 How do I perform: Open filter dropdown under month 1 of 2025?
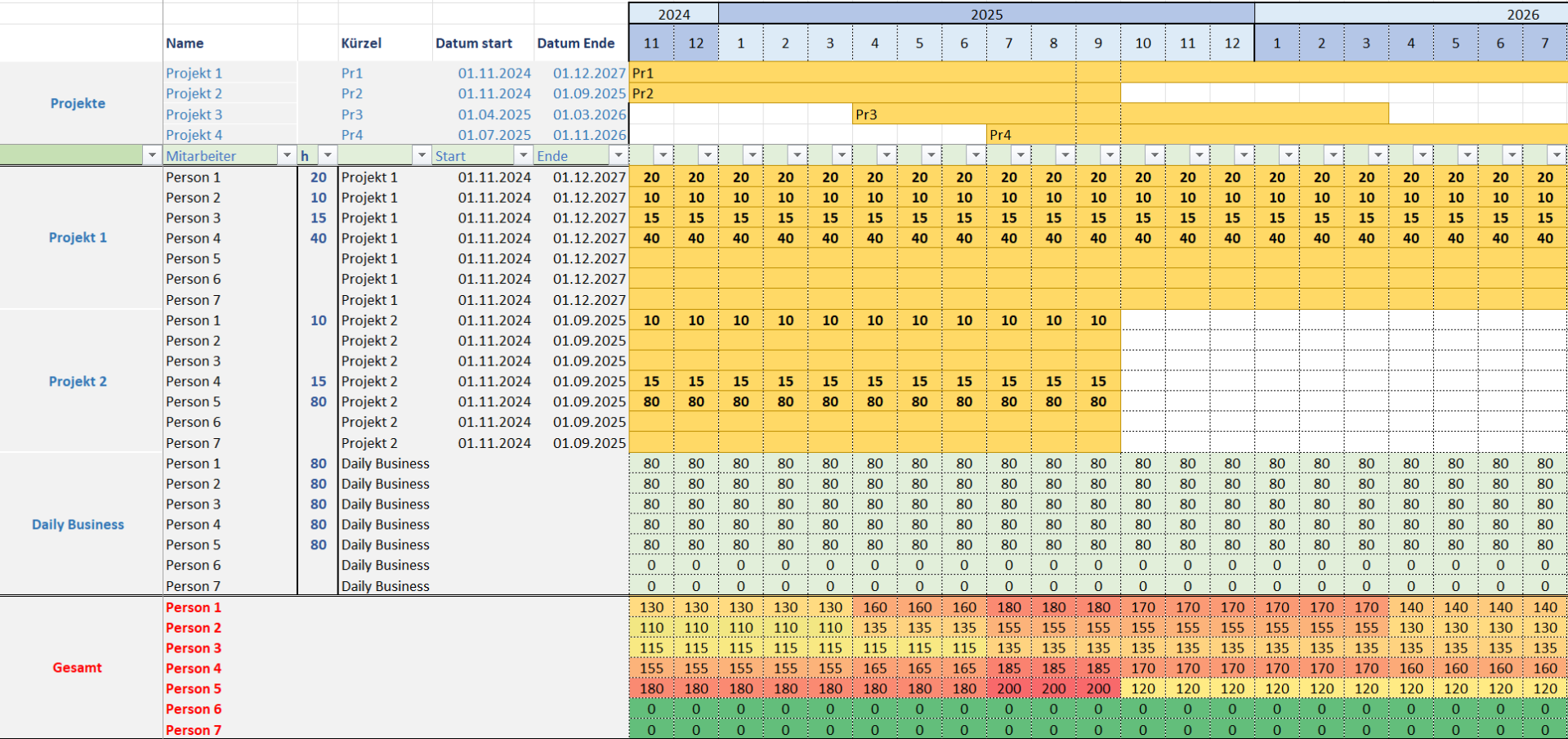coord(753,155)
